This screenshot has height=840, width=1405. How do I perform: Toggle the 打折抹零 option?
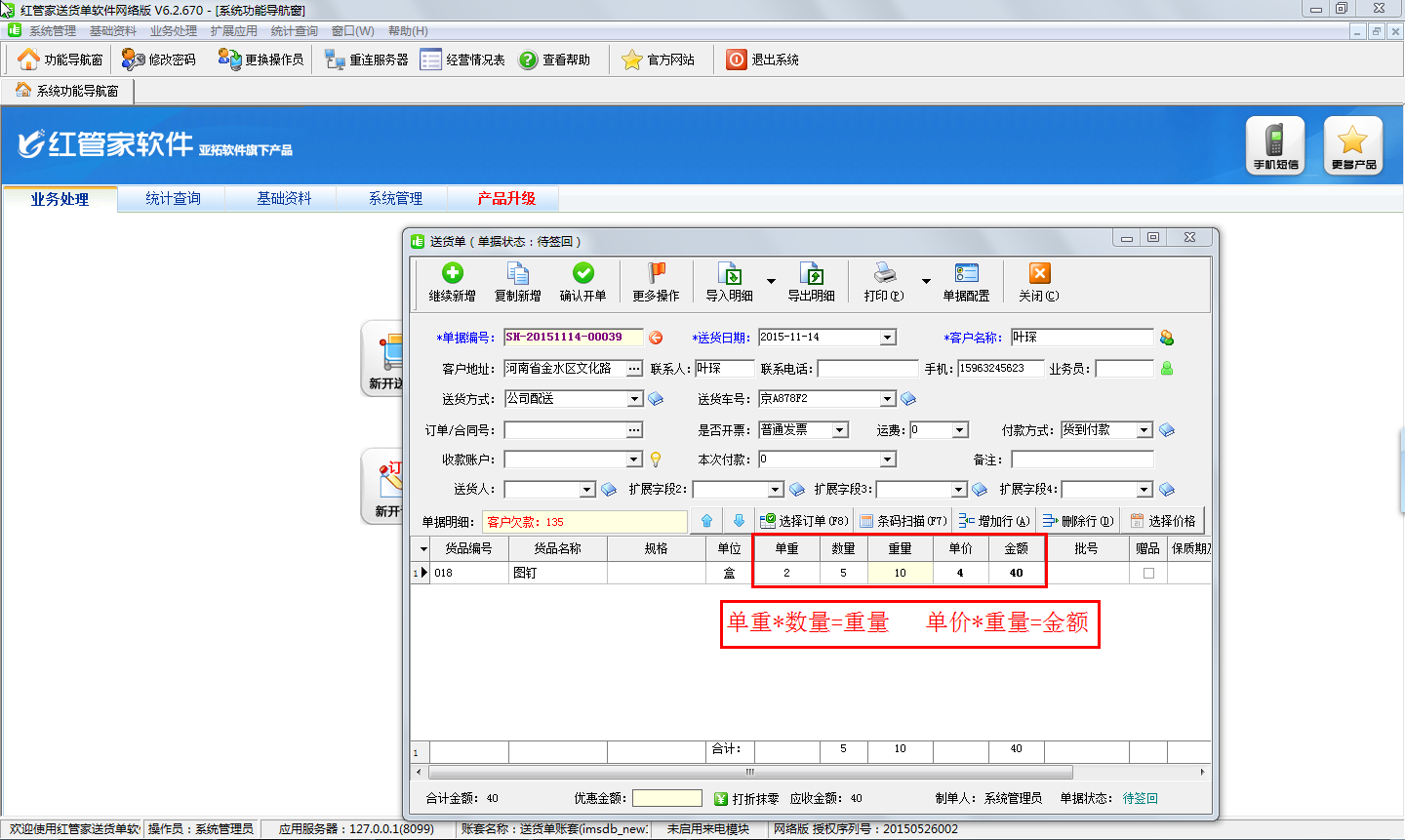click(721, 799)
